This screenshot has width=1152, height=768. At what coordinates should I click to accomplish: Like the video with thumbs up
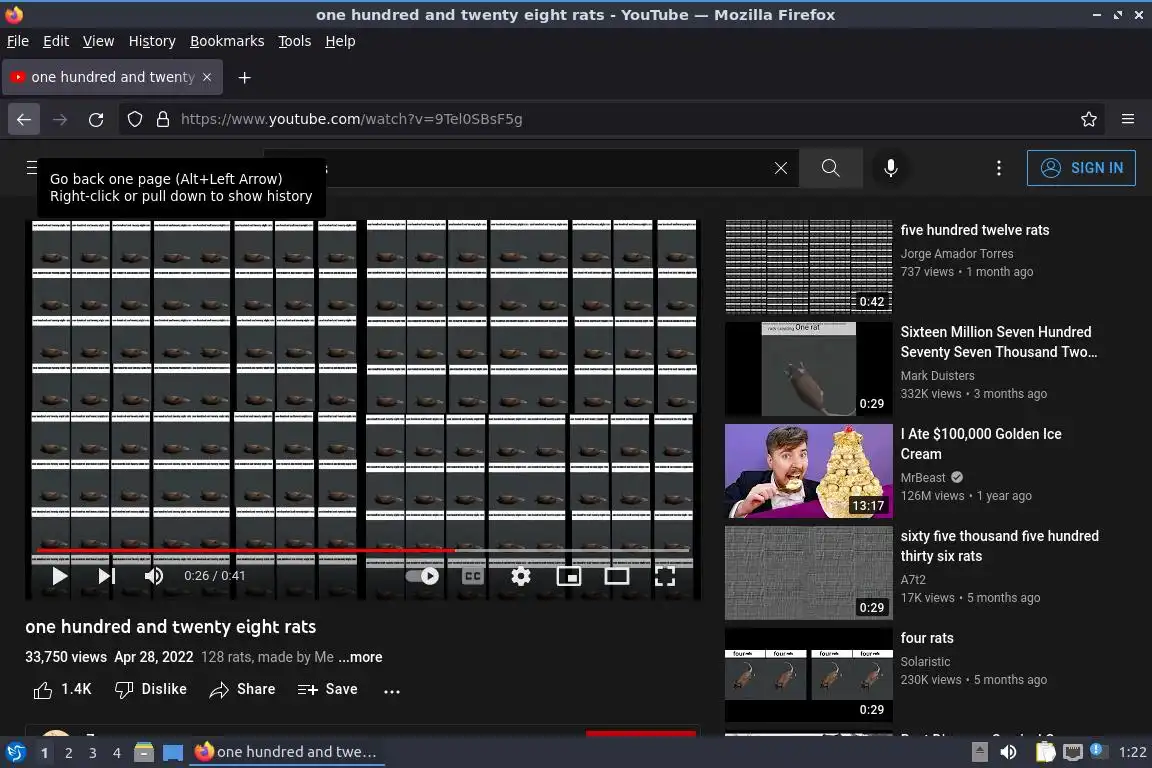click(62, 689)
